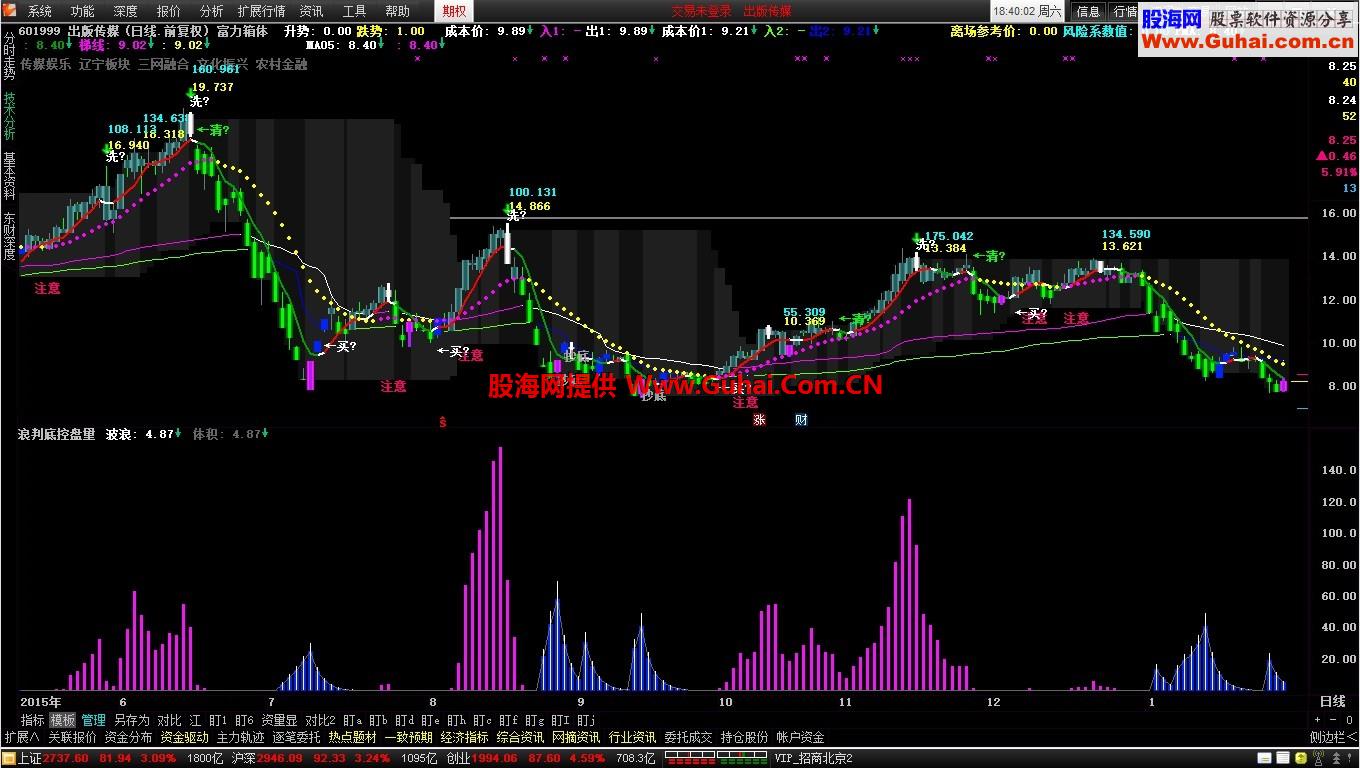Open the 资讯 menu

coord(311,11)
